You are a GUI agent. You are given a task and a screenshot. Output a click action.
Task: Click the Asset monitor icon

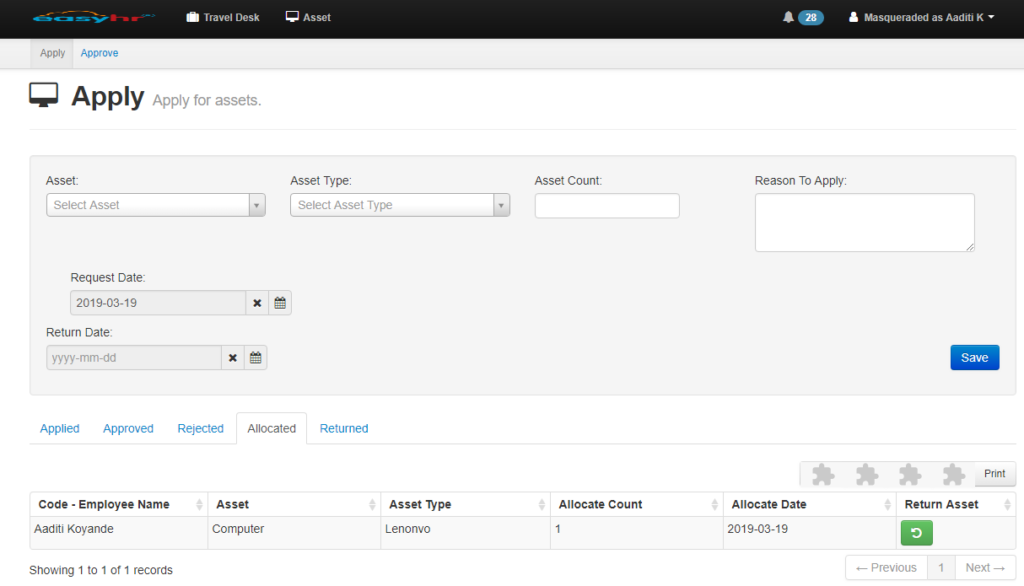291,16
